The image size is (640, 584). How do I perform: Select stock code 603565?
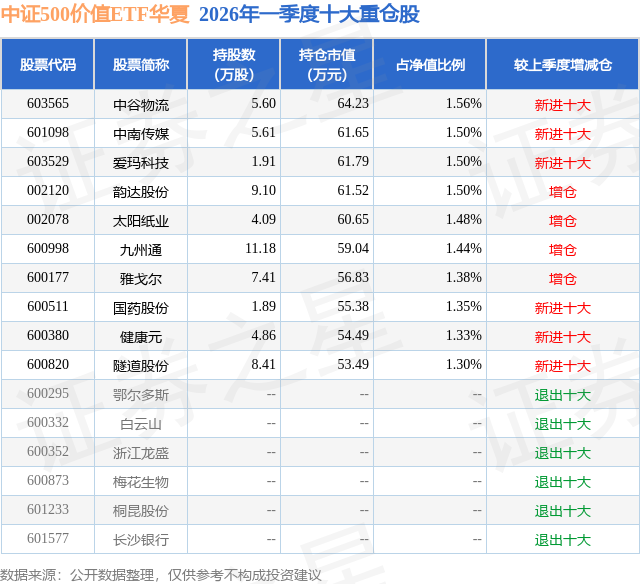(x=48, y=104)
